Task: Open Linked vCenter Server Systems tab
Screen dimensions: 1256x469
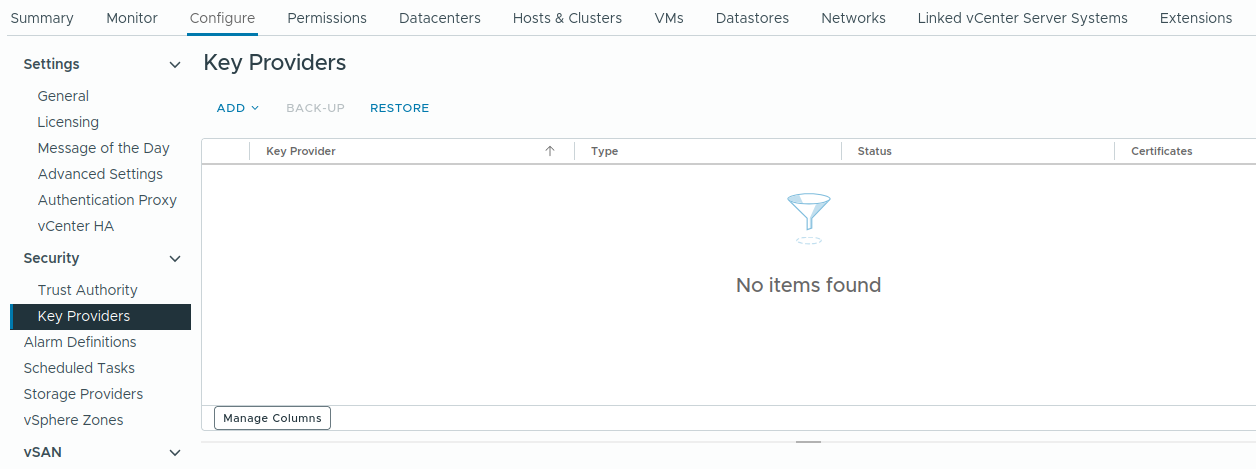Action: click(x=1022, y=18)
